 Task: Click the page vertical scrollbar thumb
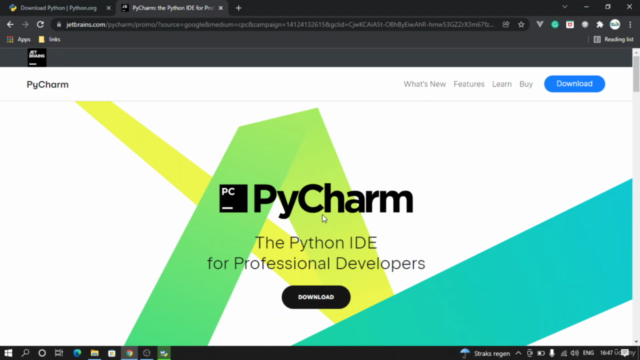click(636, 73)
